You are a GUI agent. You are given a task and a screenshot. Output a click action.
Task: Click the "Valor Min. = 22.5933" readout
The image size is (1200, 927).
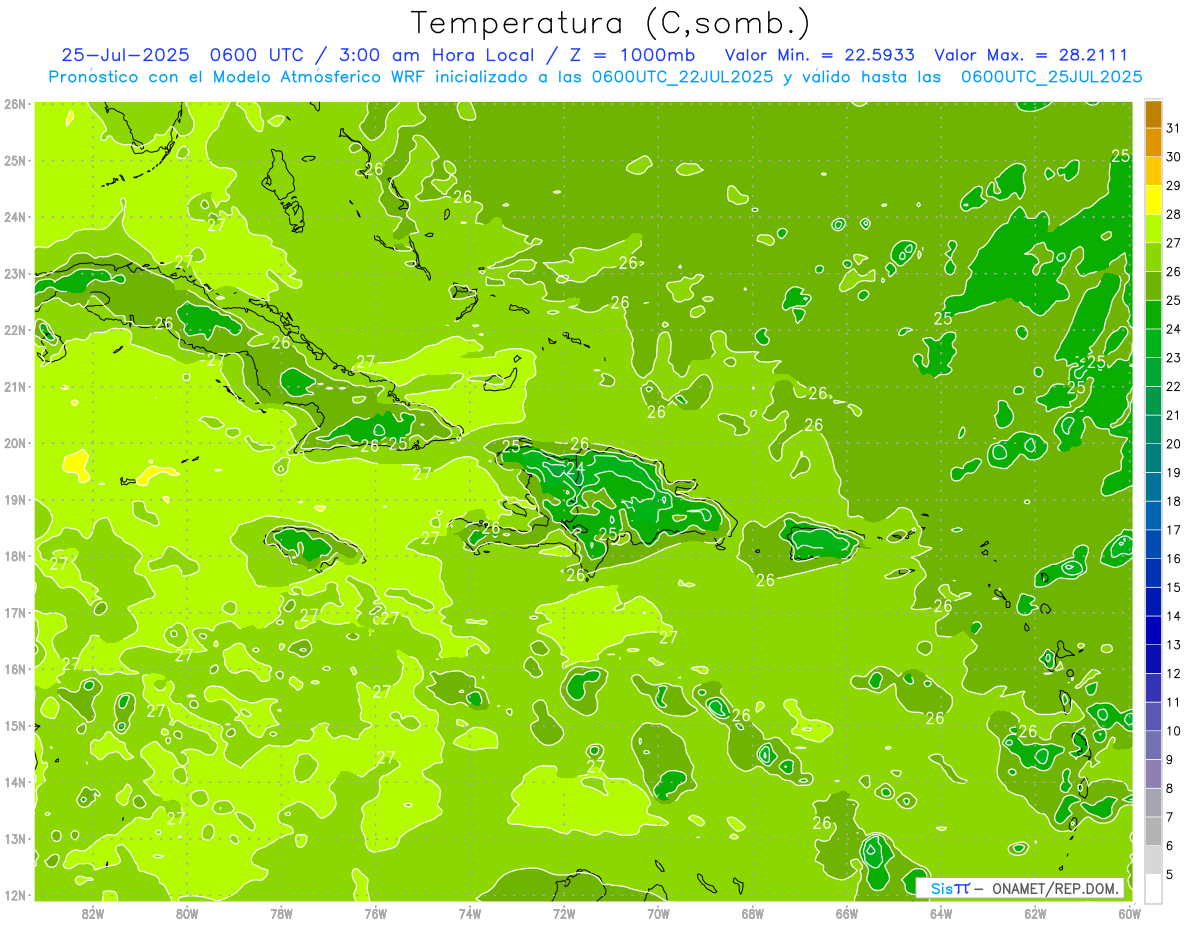(x=821, y=55)
